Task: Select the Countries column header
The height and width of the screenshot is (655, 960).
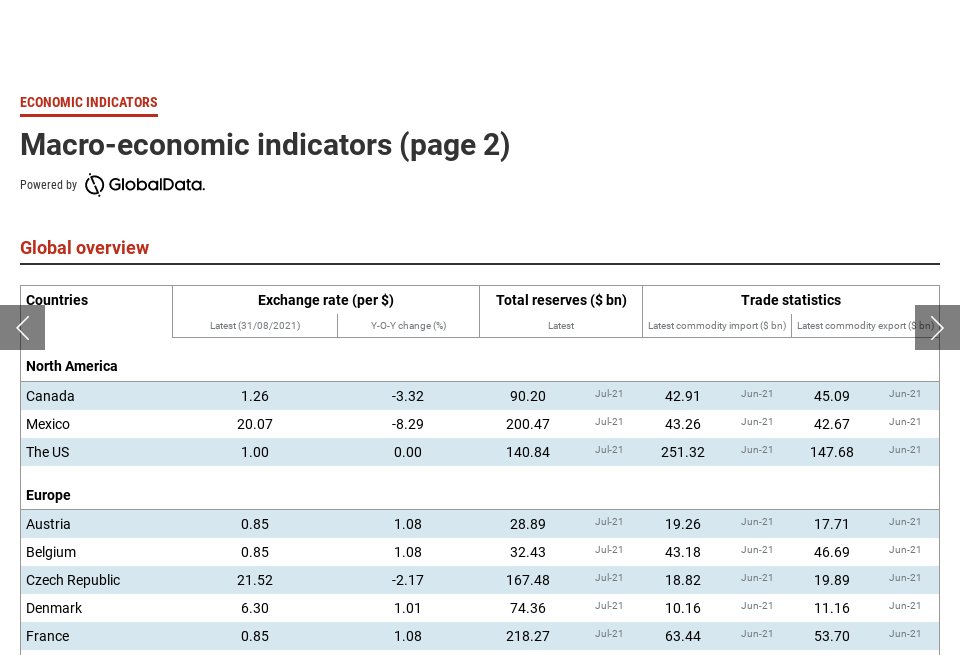Action: click(56, 300)
